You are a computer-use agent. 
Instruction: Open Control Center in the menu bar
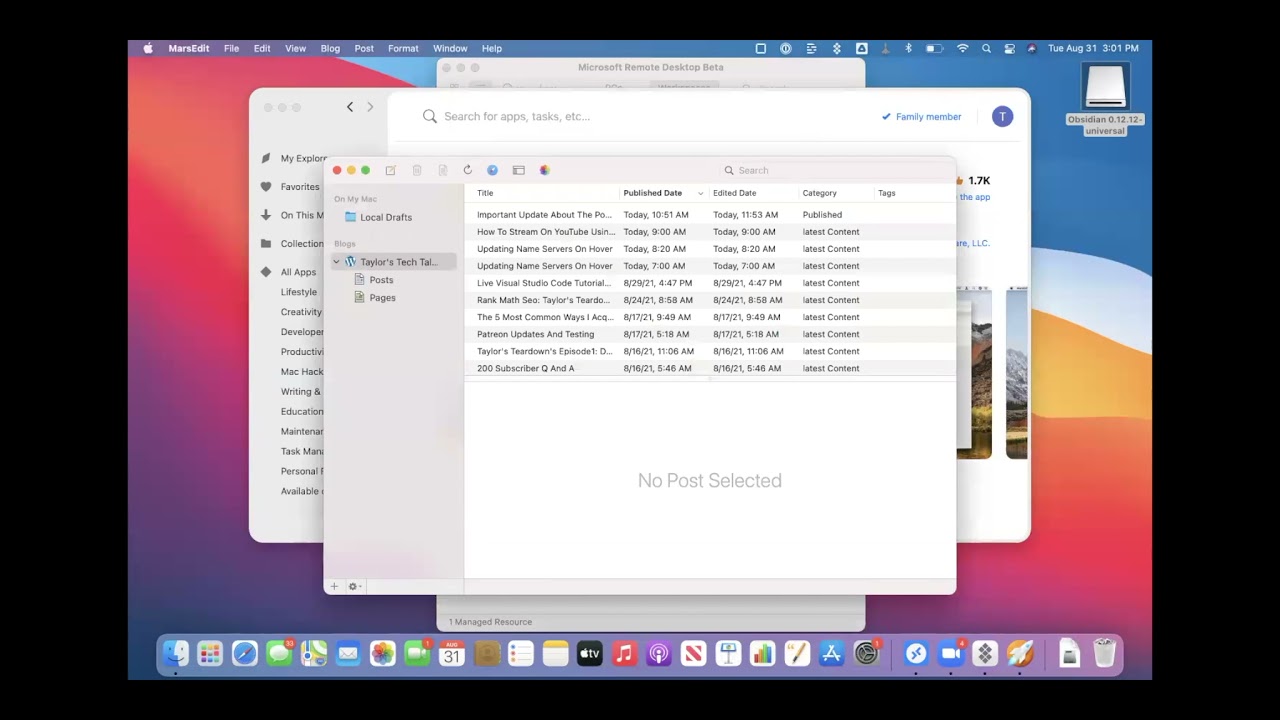1009,48
